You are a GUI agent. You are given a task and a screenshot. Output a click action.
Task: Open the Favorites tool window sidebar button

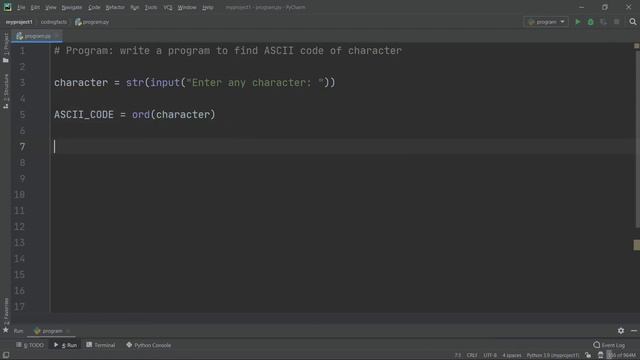tap(6, 315)
